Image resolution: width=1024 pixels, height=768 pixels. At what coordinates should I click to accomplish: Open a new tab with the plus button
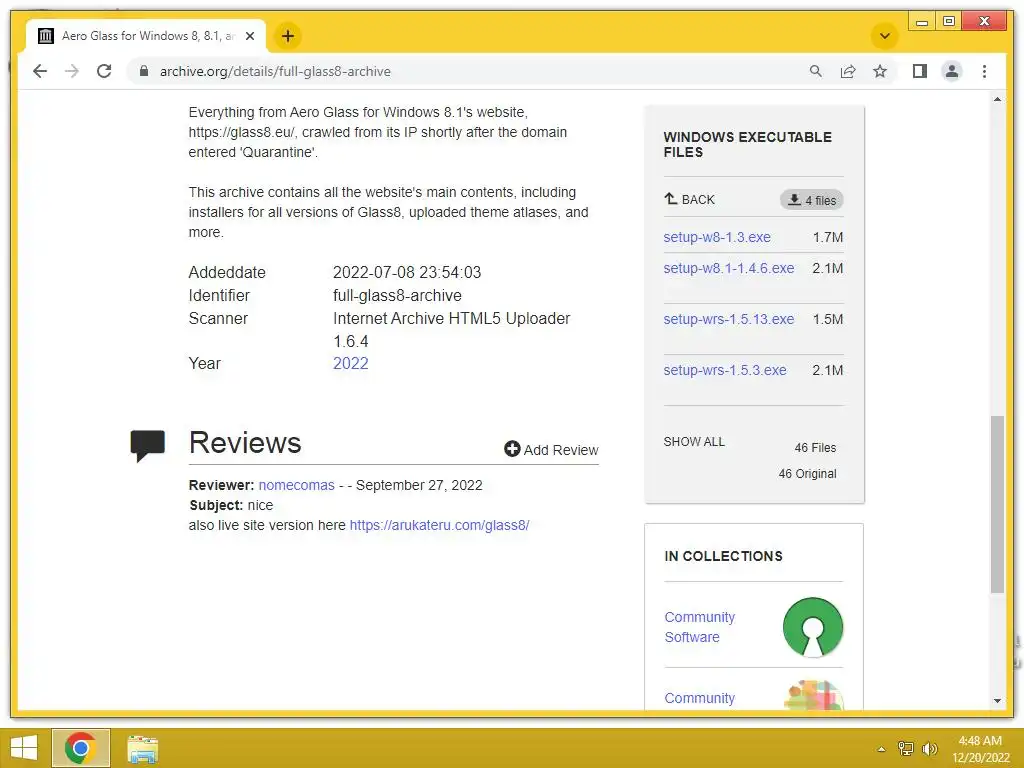[x=288, y=36]
